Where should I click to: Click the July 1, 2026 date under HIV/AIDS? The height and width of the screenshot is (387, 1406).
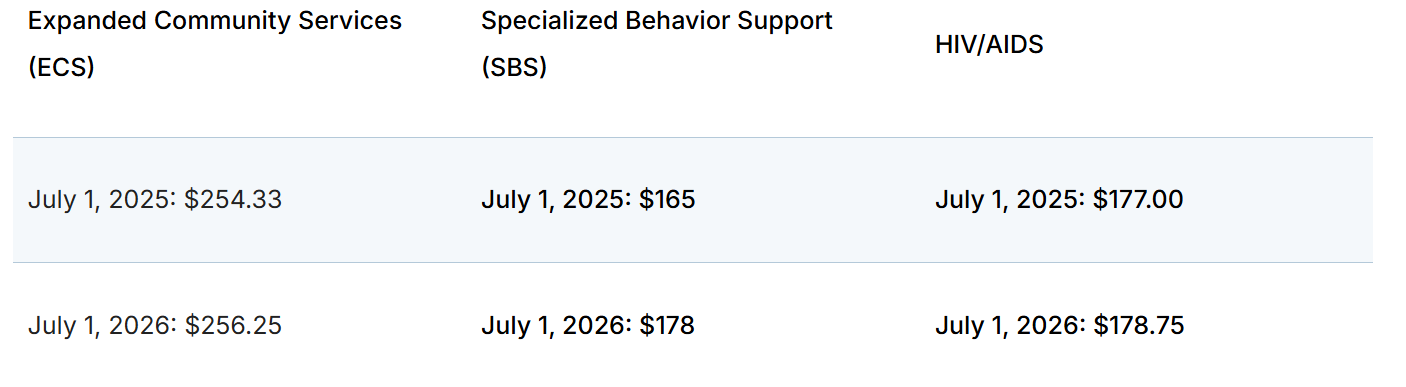tap(1009, 326)
